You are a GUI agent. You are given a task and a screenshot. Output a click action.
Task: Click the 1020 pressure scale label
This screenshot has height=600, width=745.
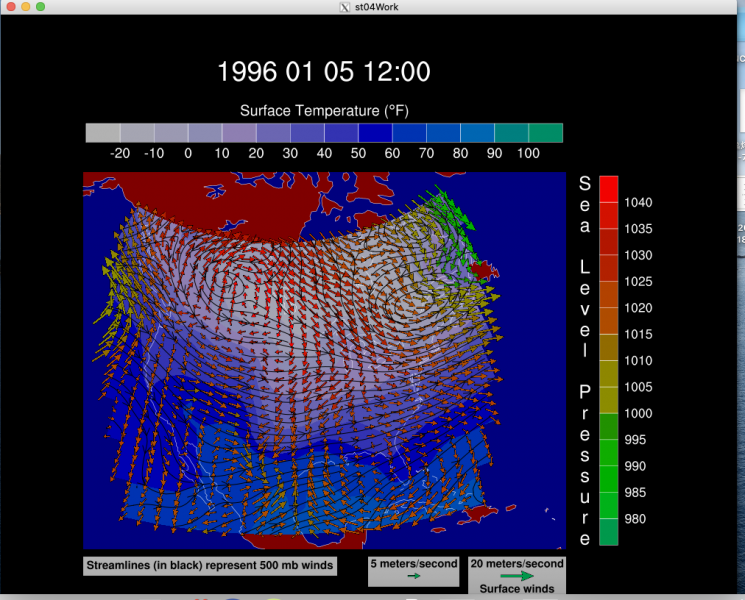point(636,308)
